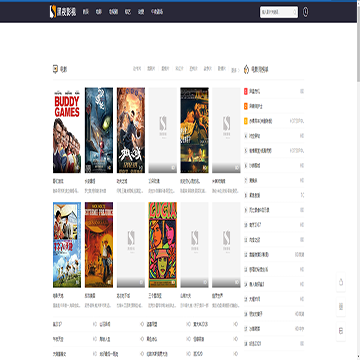Click the movie section heading icon
360x360 pixels.
click(x=55, y=69)
